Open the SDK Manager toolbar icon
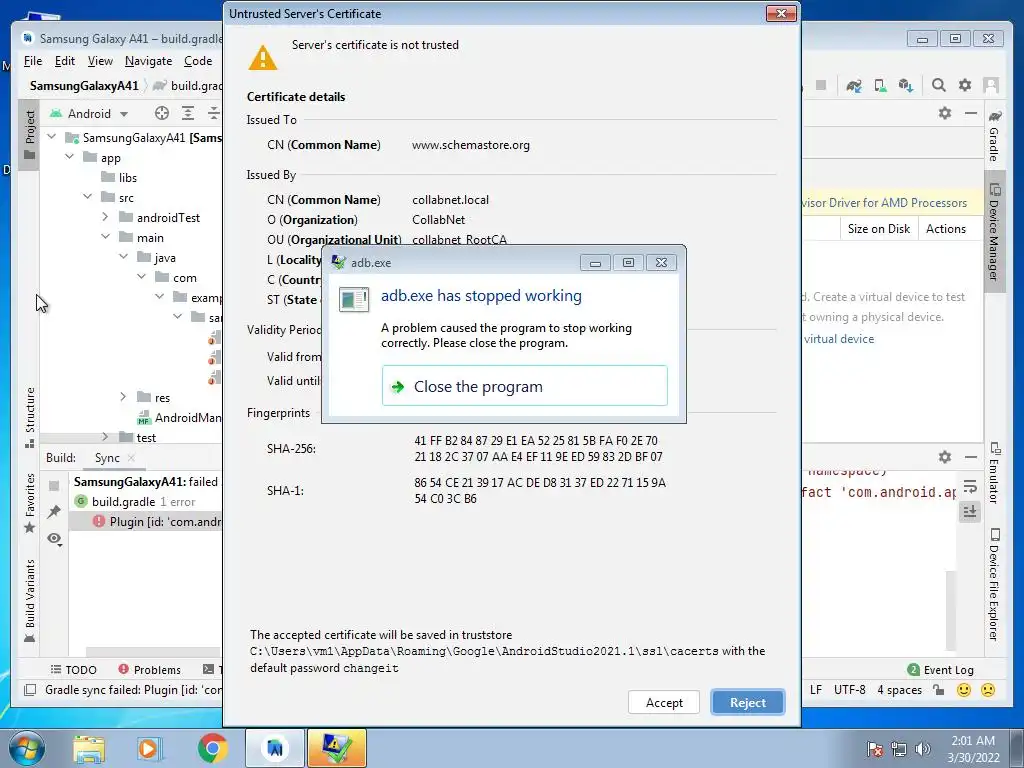Image resolution: width=1024 pixels, height=768 pixels. pyautogui.click(x=905, y=86)
